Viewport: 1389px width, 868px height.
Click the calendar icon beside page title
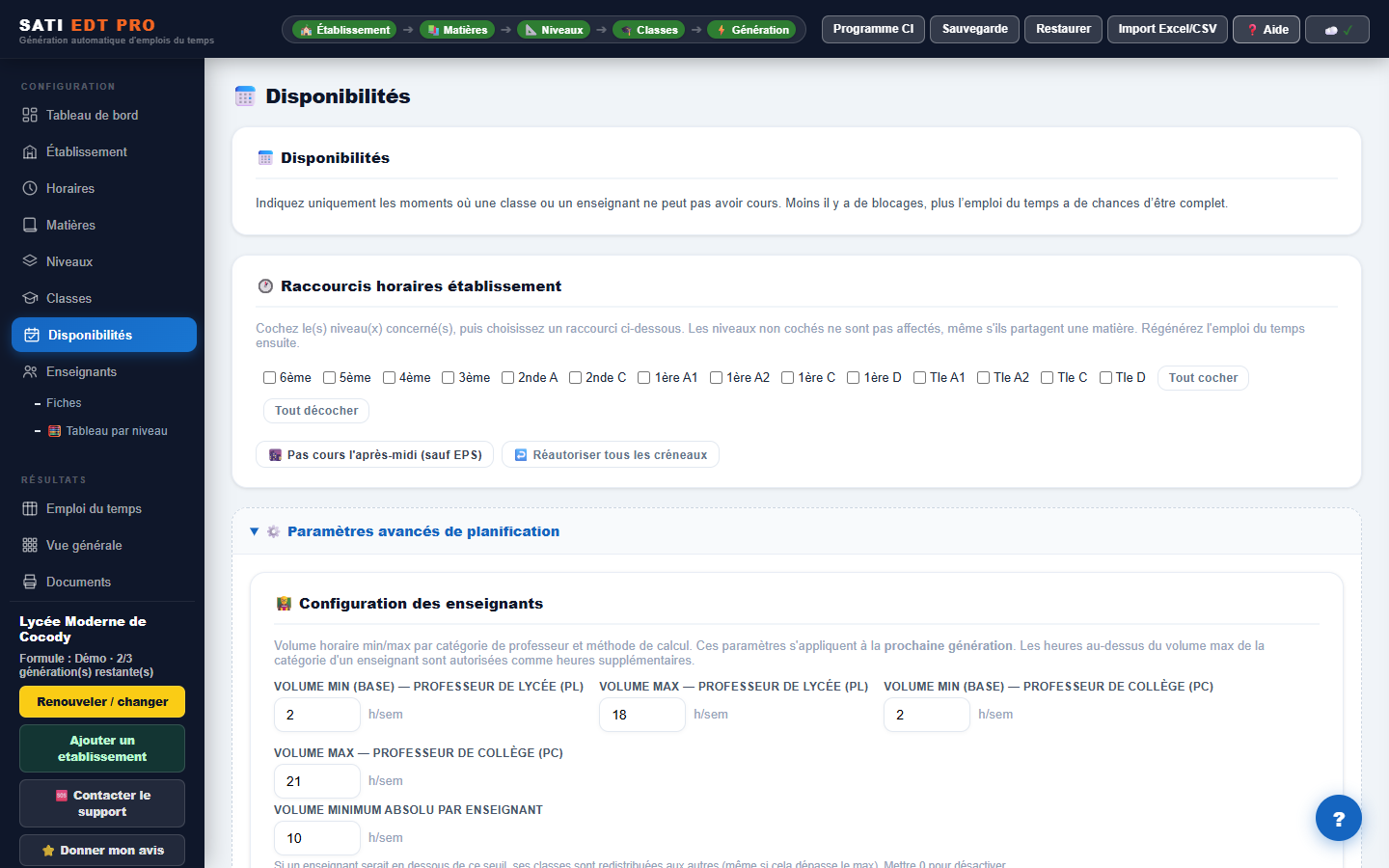245,95
